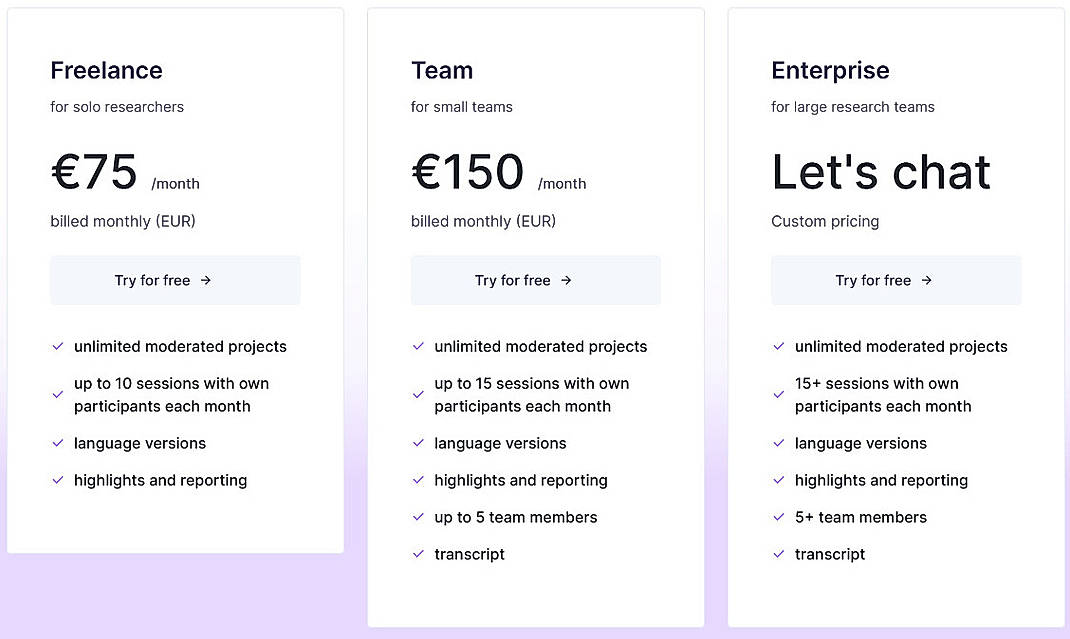This screenshot has width=1070, height=639.
Task: Click the for small teams subtitle text
Action: click(x=462, y=107)
